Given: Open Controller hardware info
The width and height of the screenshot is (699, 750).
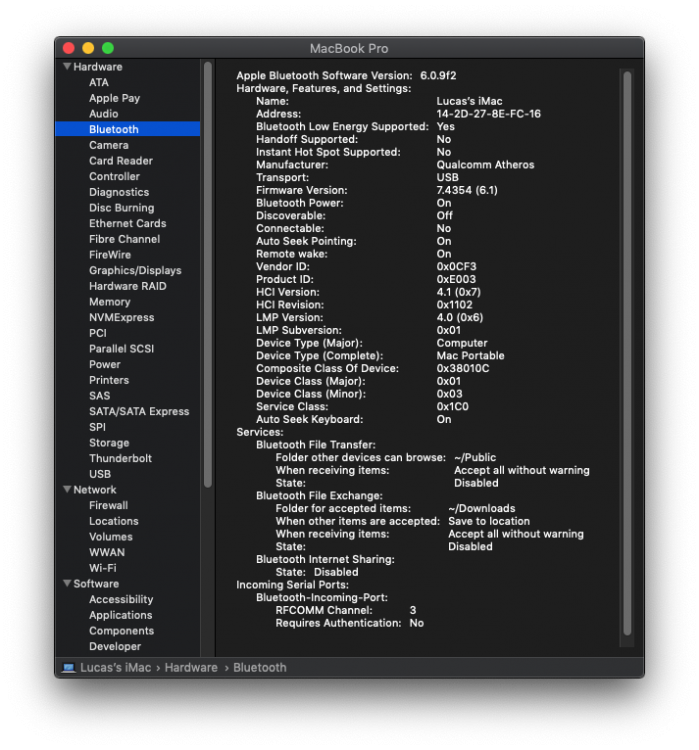Looking at the screenshot, I should tap(114, 176).
